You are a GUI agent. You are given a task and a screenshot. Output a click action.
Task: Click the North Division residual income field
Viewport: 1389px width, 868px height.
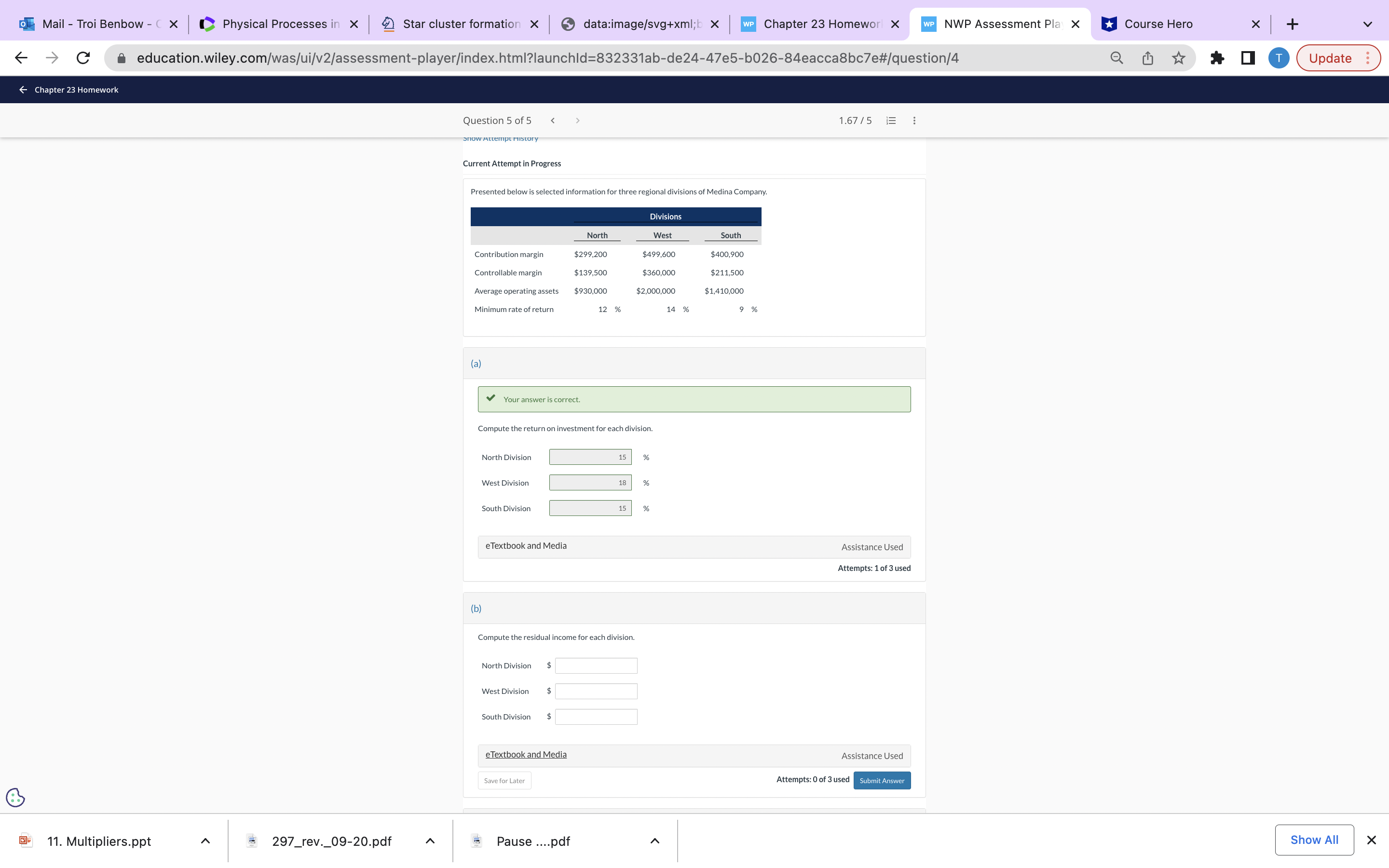596,666
